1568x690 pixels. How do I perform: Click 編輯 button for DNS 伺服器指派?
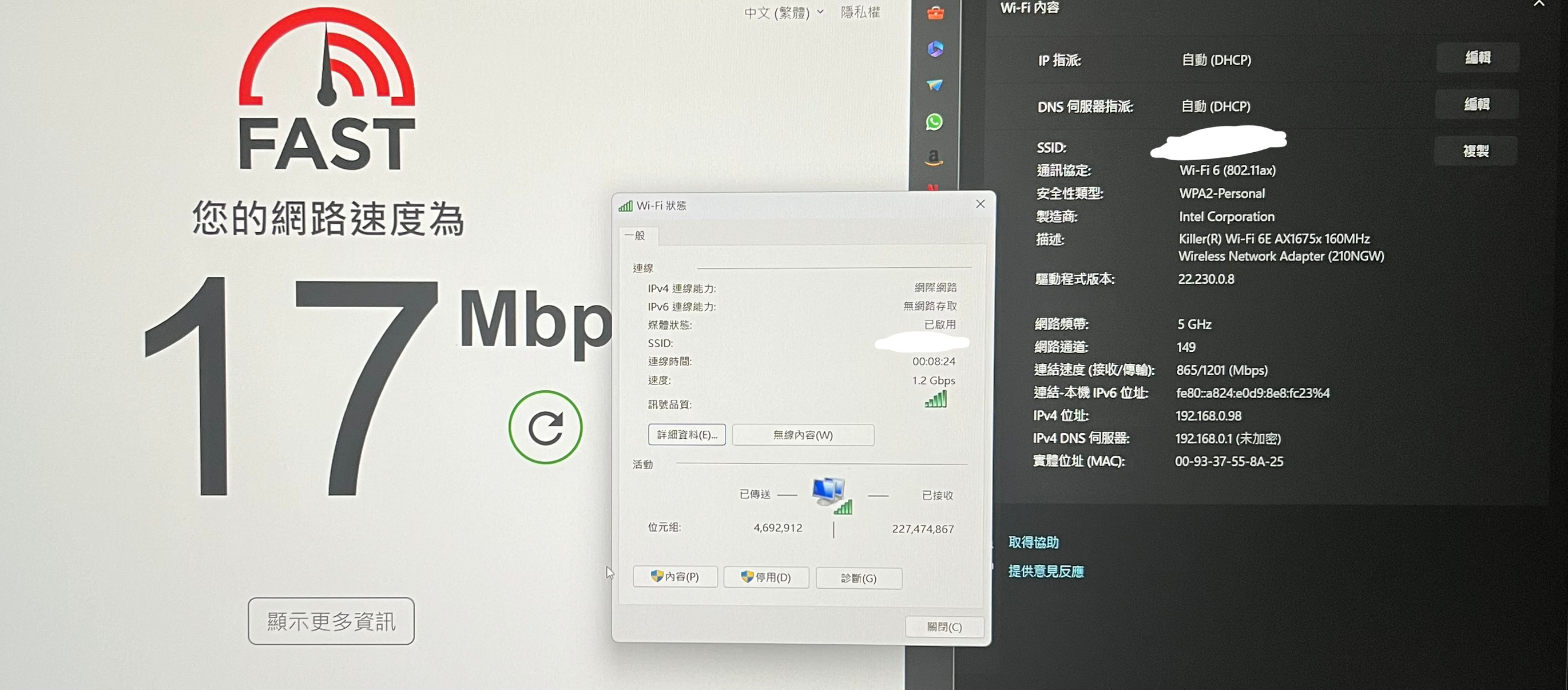coord(1476,105)
